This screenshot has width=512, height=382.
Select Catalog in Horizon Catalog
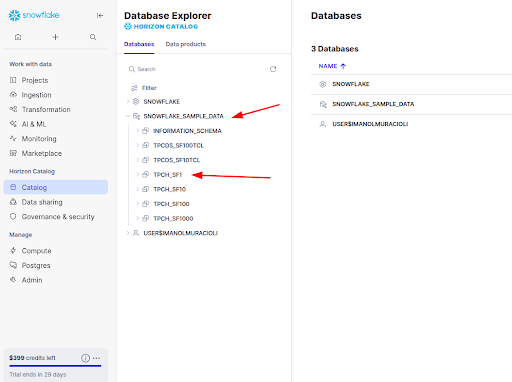[56, 187]
